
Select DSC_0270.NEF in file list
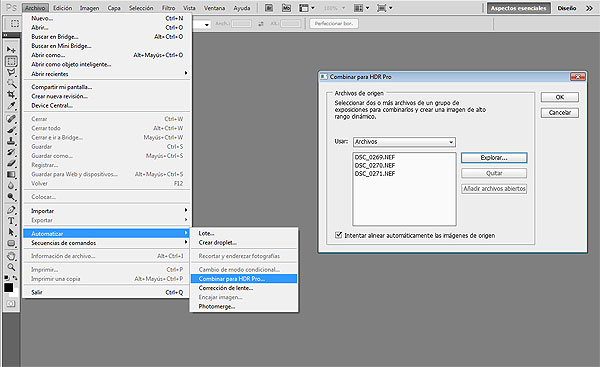[375, 165]
